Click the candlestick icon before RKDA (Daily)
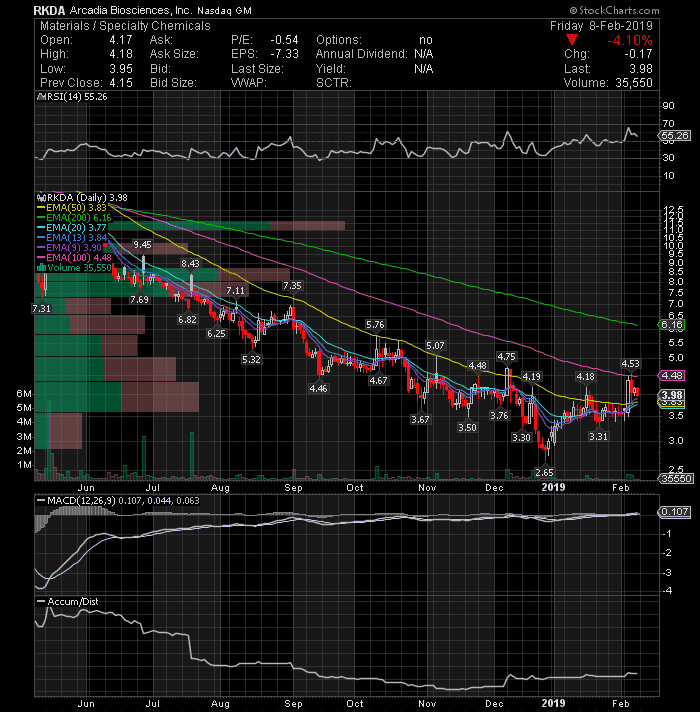700x712 pixels. point(41,198)
